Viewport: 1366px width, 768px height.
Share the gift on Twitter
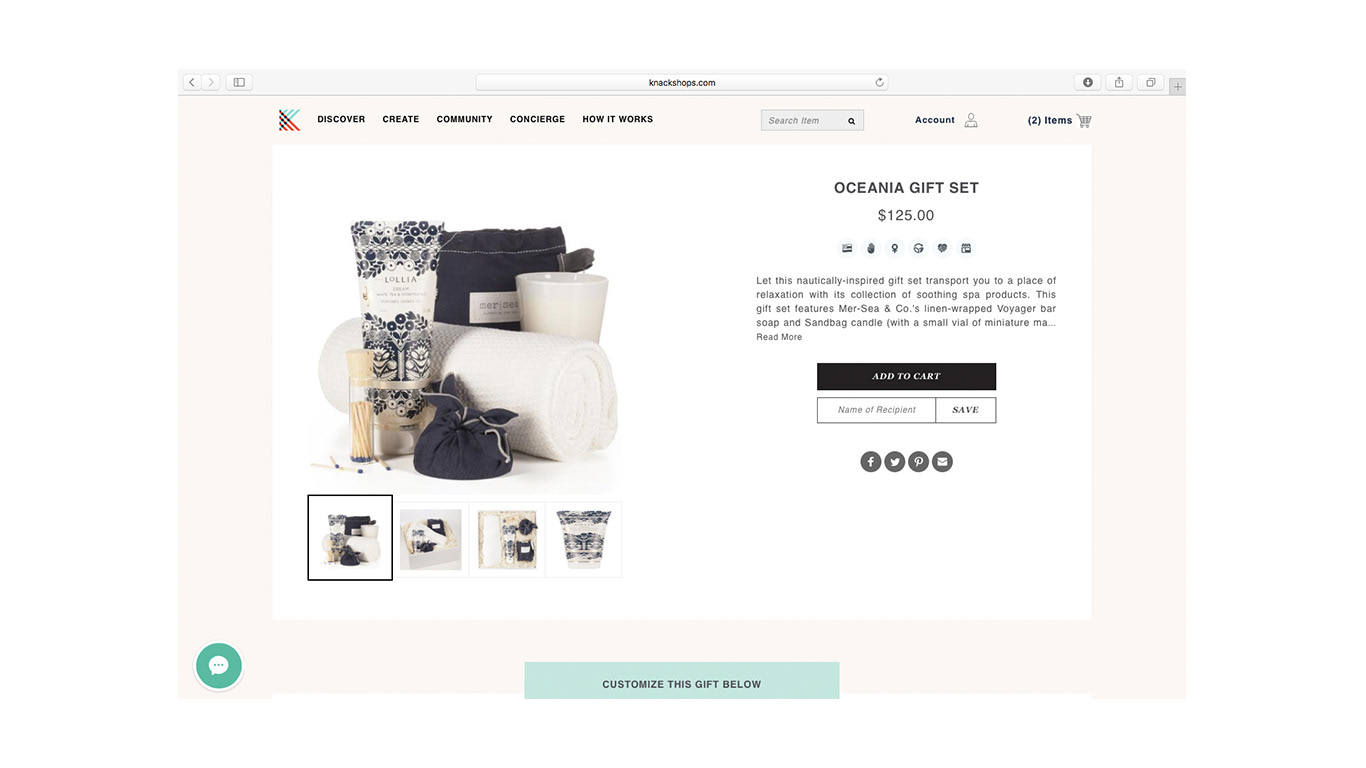pos(895,461)
